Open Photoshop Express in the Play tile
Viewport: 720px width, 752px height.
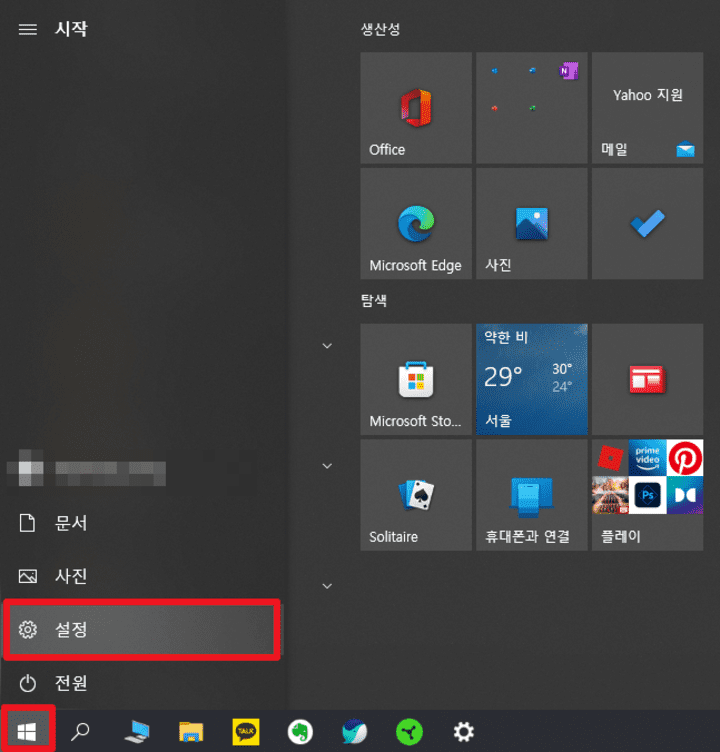pos(648,495)
